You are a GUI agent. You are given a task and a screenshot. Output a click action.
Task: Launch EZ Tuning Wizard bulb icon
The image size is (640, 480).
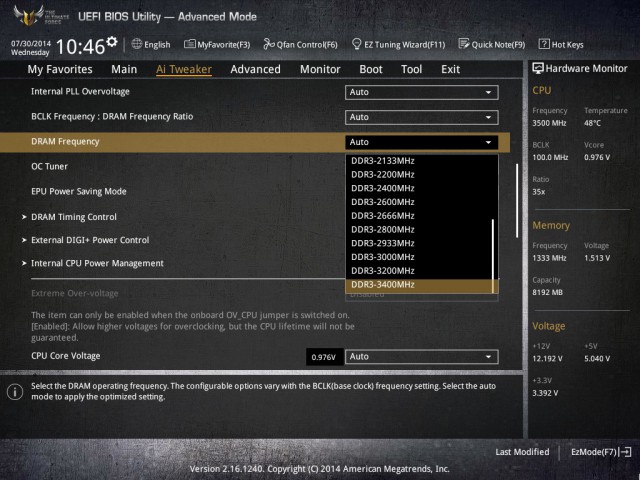(356, 44)
